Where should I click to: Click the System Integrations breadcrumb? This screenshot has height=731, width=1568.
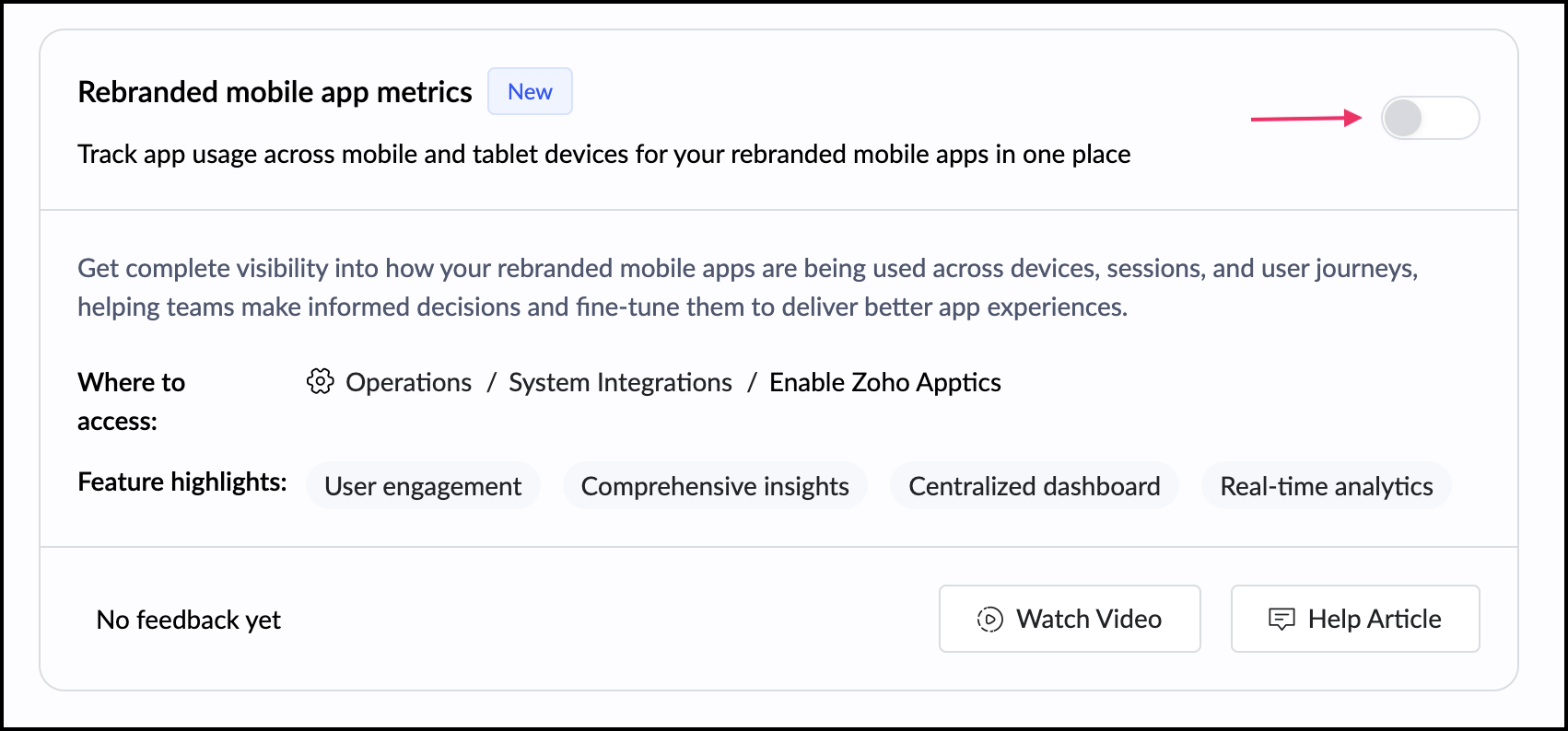pyautogui.click(x=620, y=382)
